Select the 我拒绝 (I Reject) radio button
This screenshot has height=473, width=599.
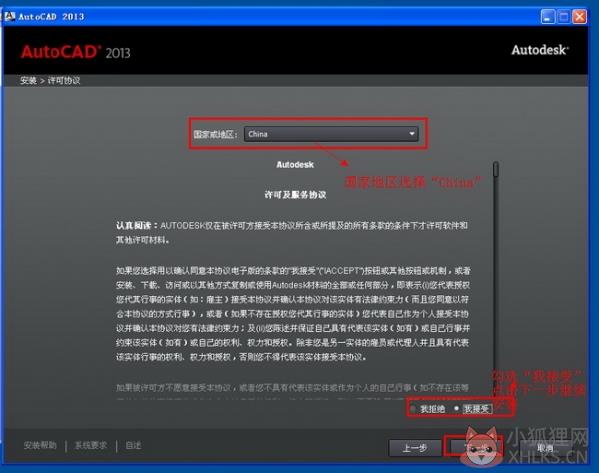coord(413,409)
